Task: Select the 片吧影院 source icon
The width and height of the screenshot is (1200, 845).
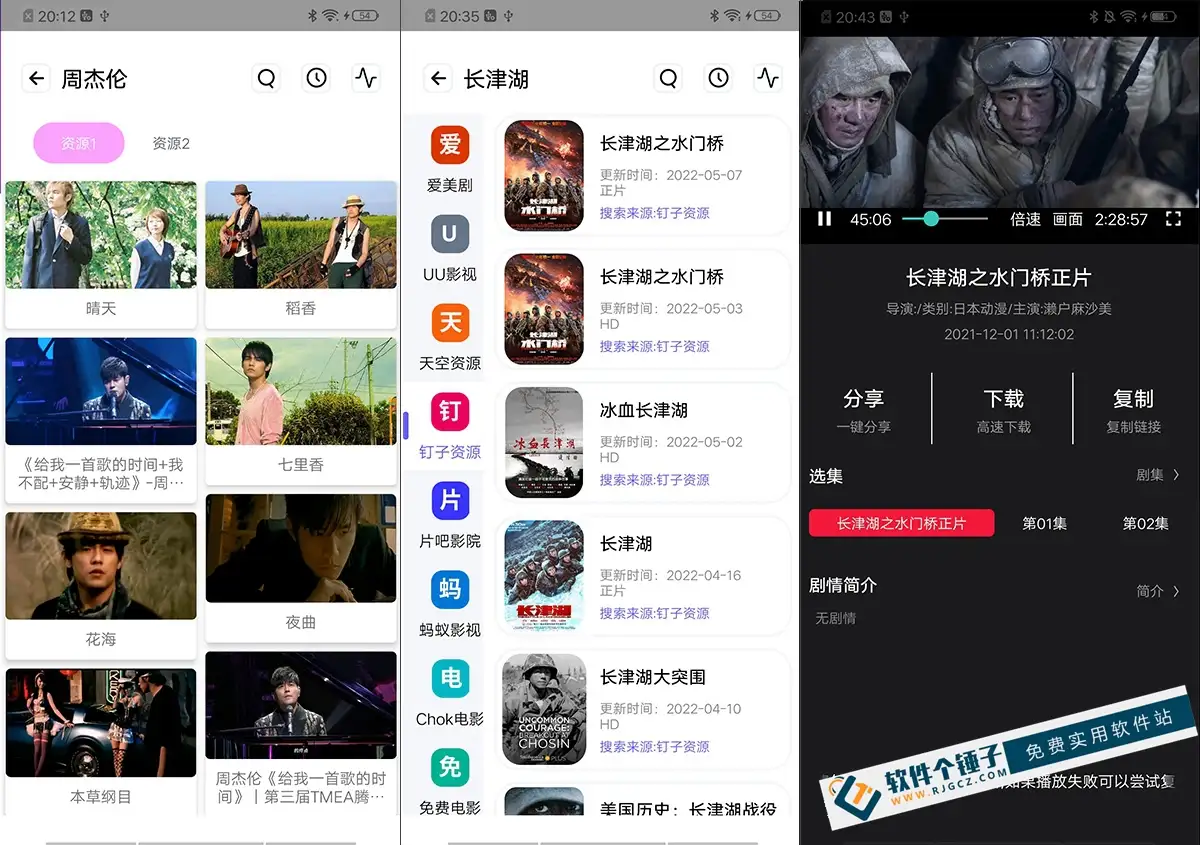Action: pyautogui.click(x=450, y=500)
